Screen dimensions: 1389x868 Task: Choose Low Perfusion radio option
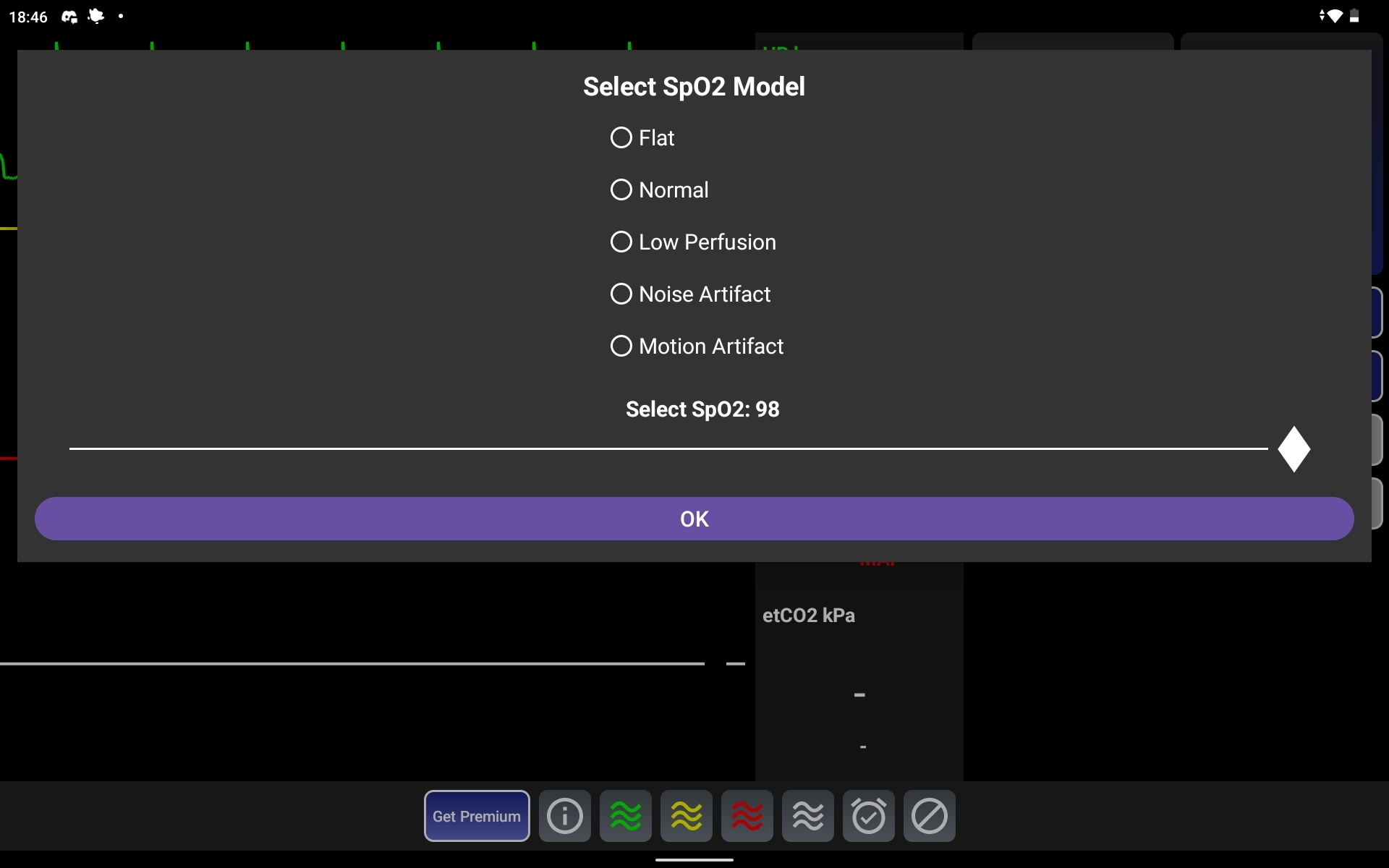[x=621, y=242]
